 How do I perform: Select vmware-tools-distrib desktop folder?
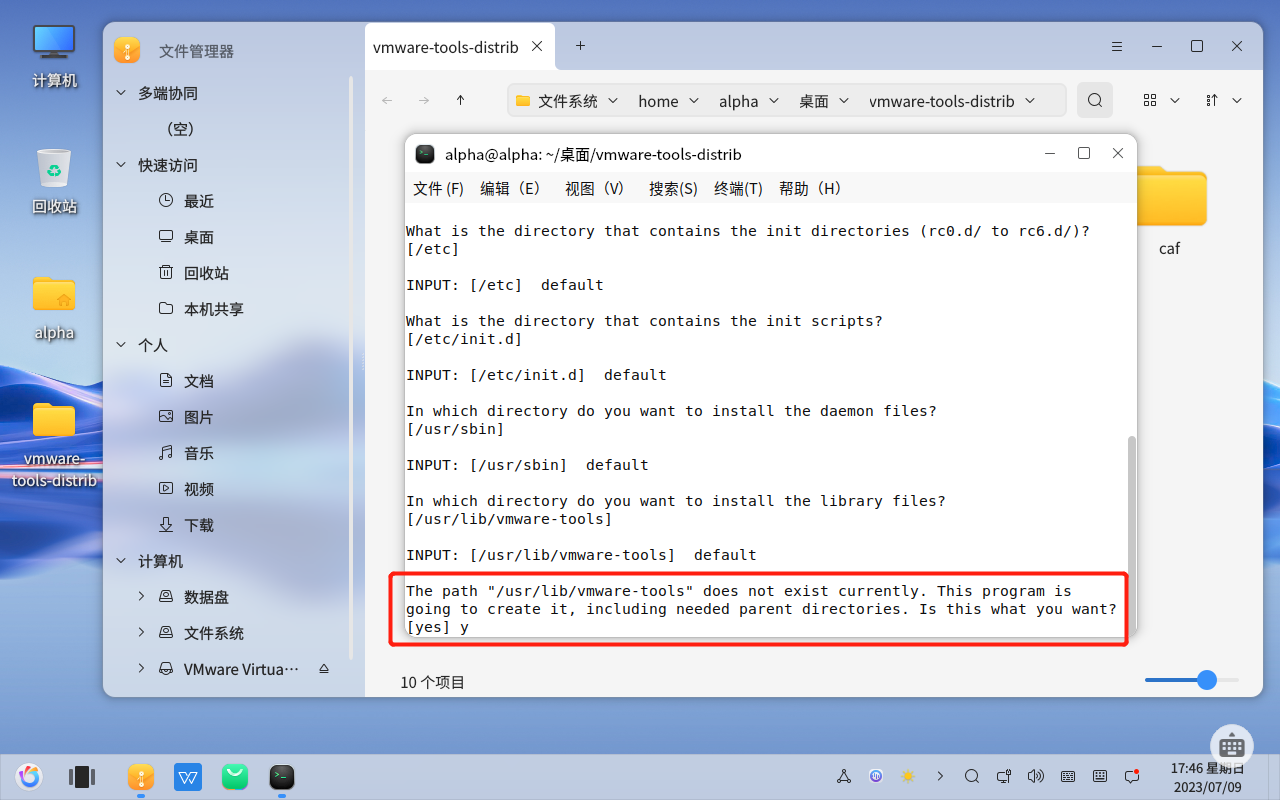tap(54, 444)
